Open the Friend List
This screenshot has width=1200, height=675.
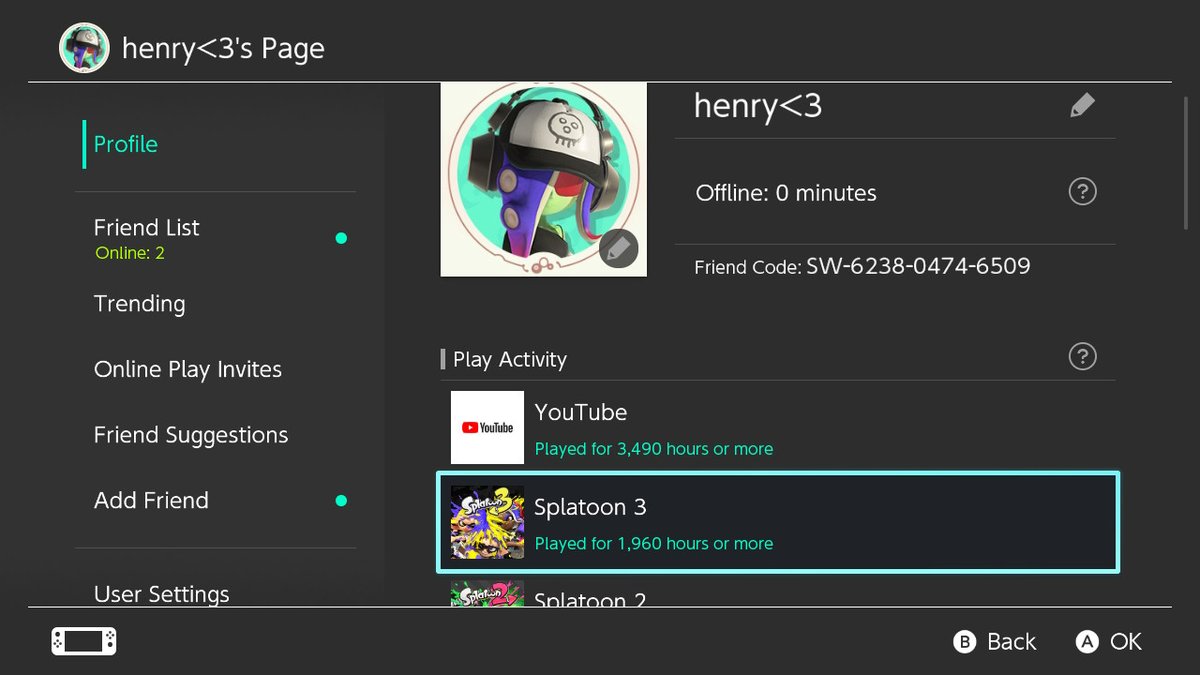click(x=146, y=227)
